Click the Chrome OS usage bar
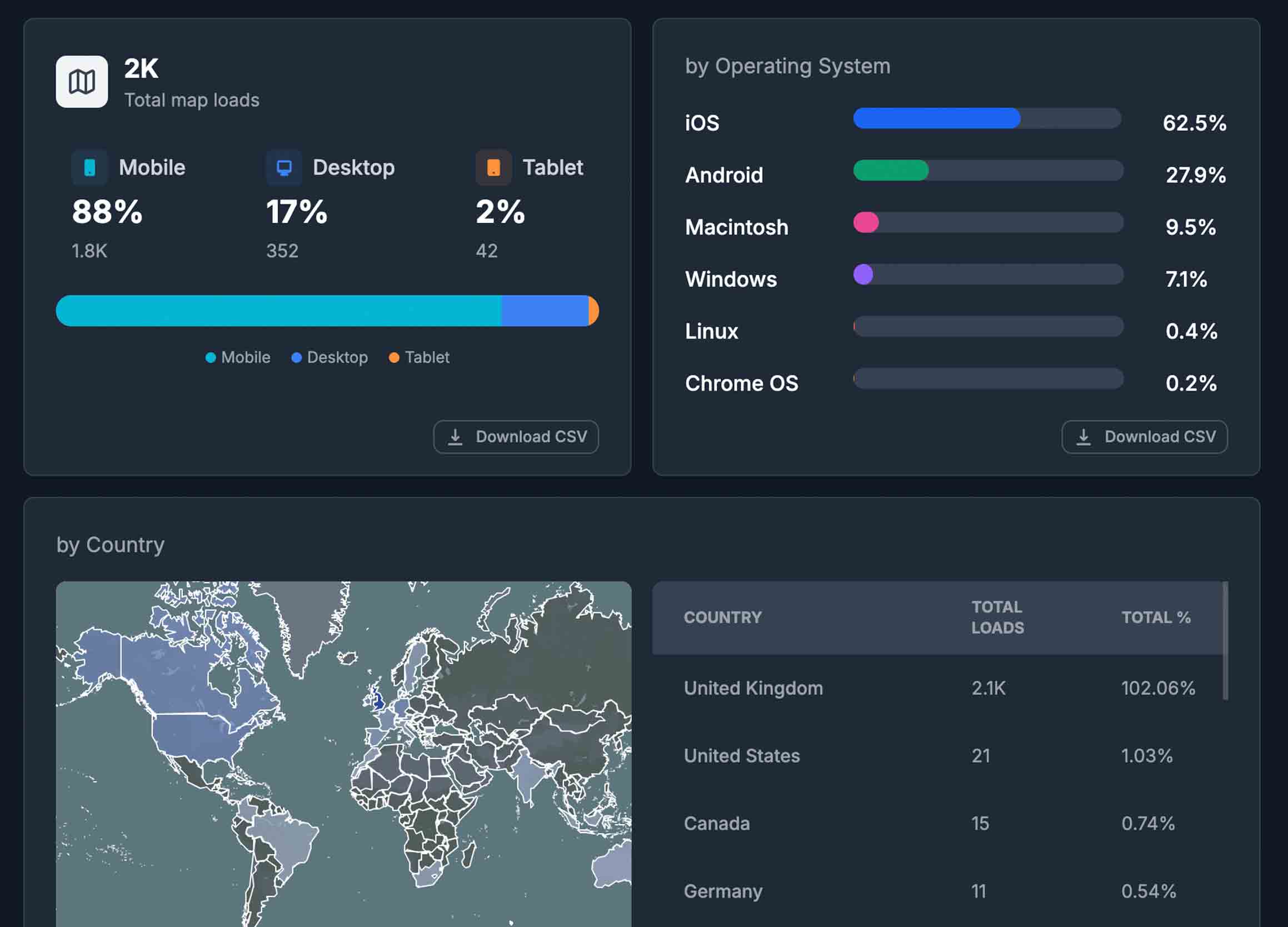 [x=988, y=379]
